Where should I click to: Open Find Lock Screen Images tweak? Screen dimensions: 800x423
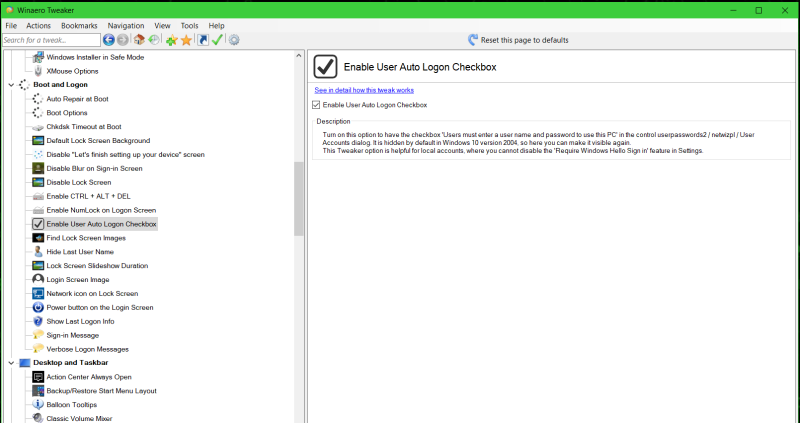(86, 238)
